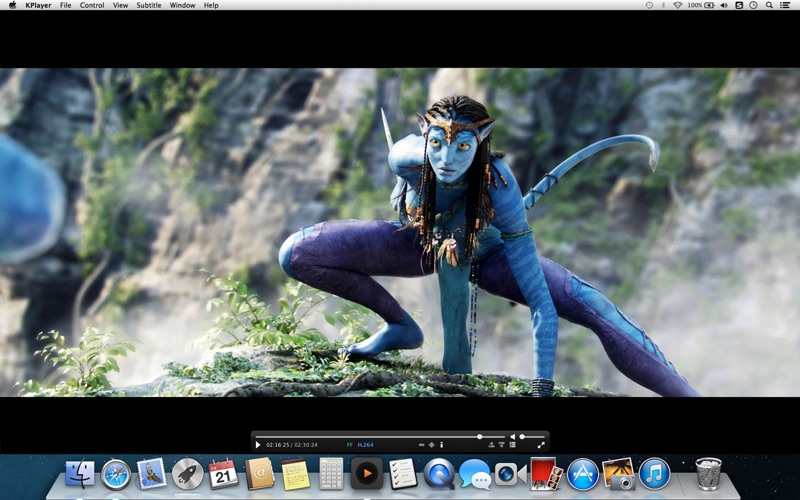Open iTunes music note in Dock
The image size is (800, 500).
point(655,474)
